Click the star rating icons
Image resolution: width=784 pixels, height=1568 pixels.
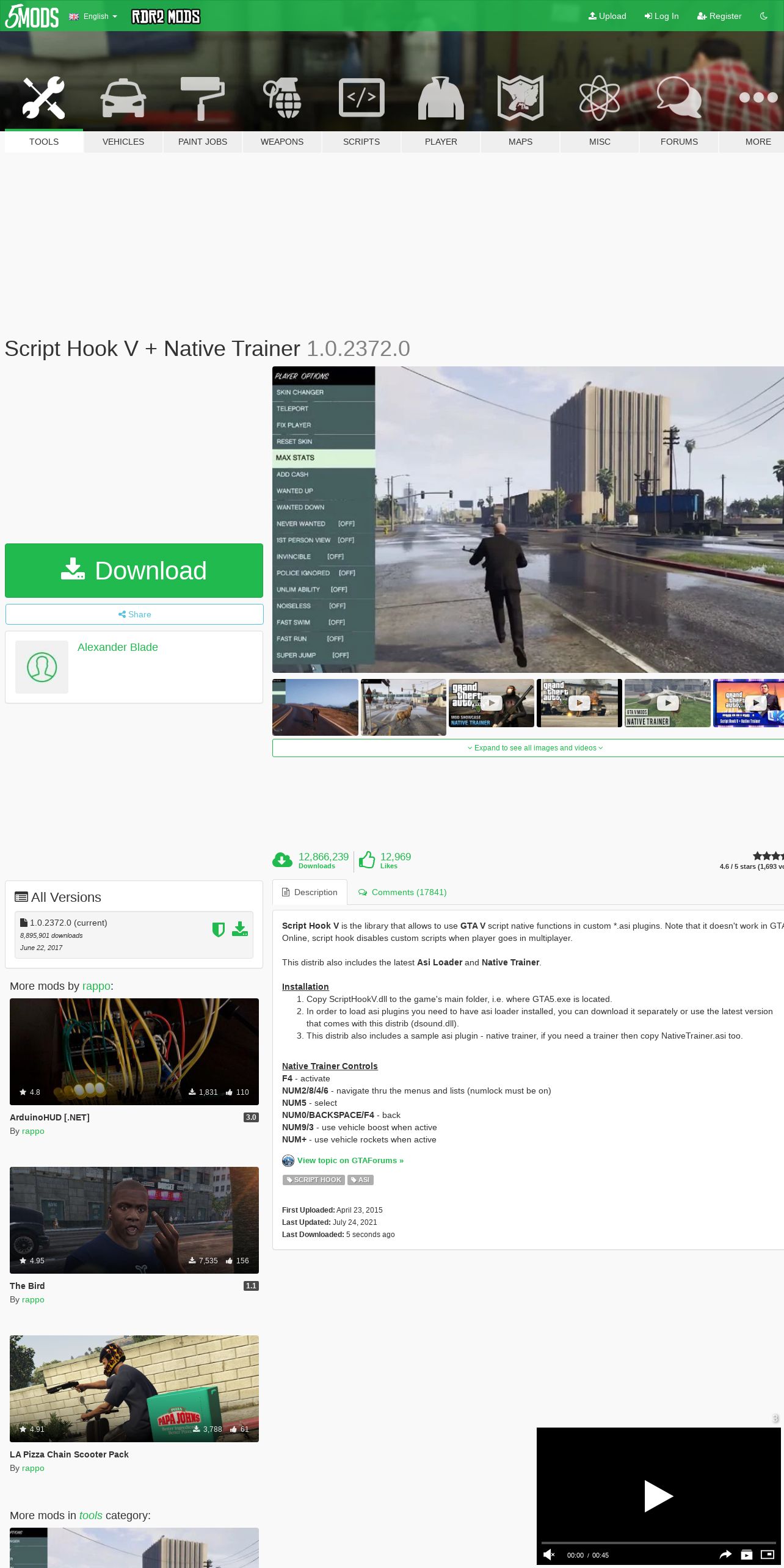(x=768, y=856)
